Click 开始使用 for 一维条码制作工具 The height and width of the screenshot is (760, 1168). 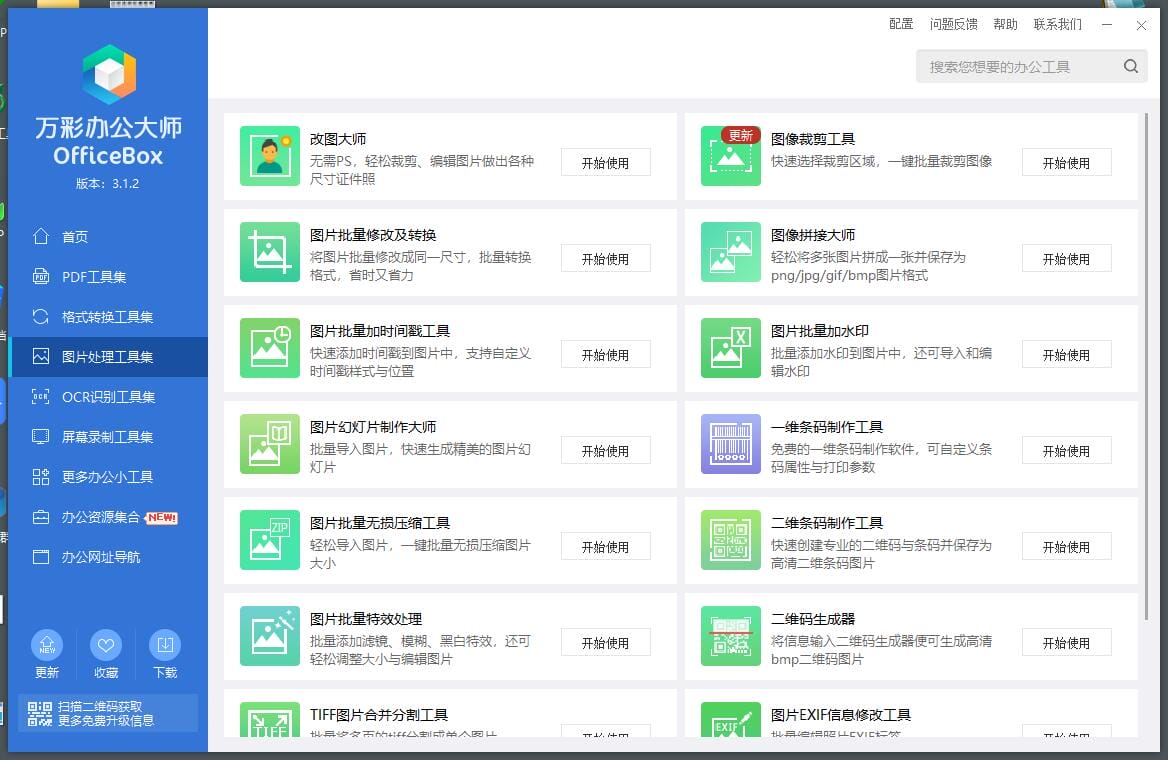pos(1067,452)
